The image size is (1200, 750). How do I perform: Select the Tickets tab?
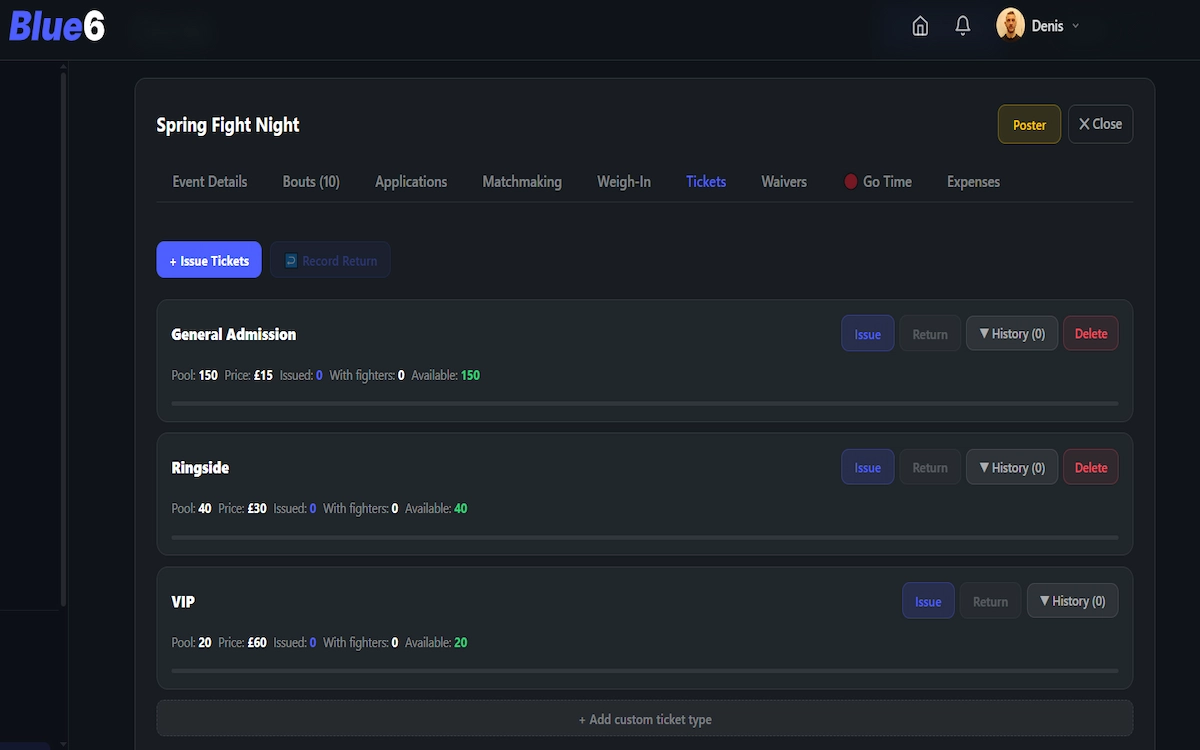pos(706,181)
